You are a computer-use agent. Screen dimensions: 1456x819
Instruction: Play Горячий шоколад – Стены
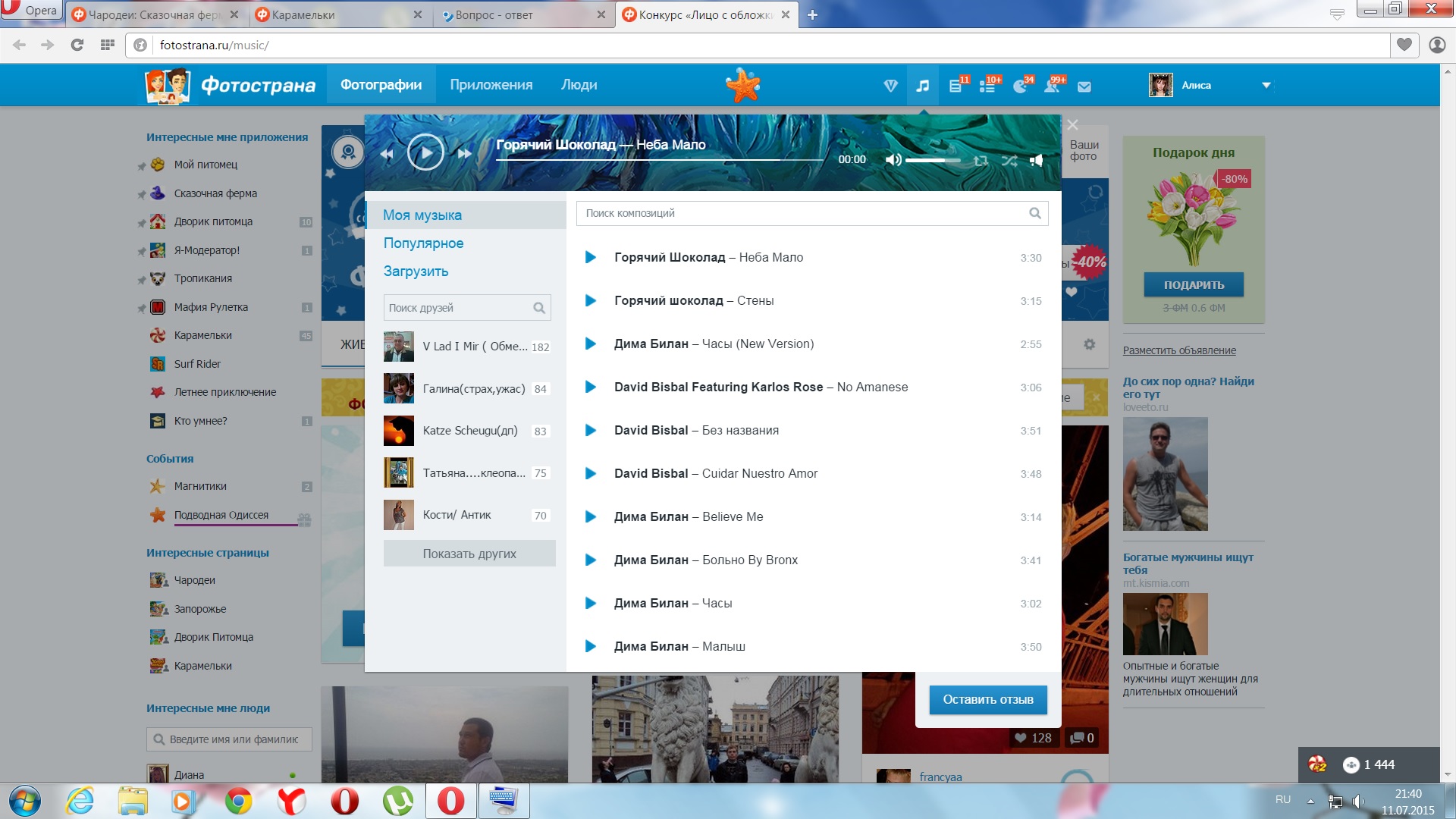click(x=591, y=301)
